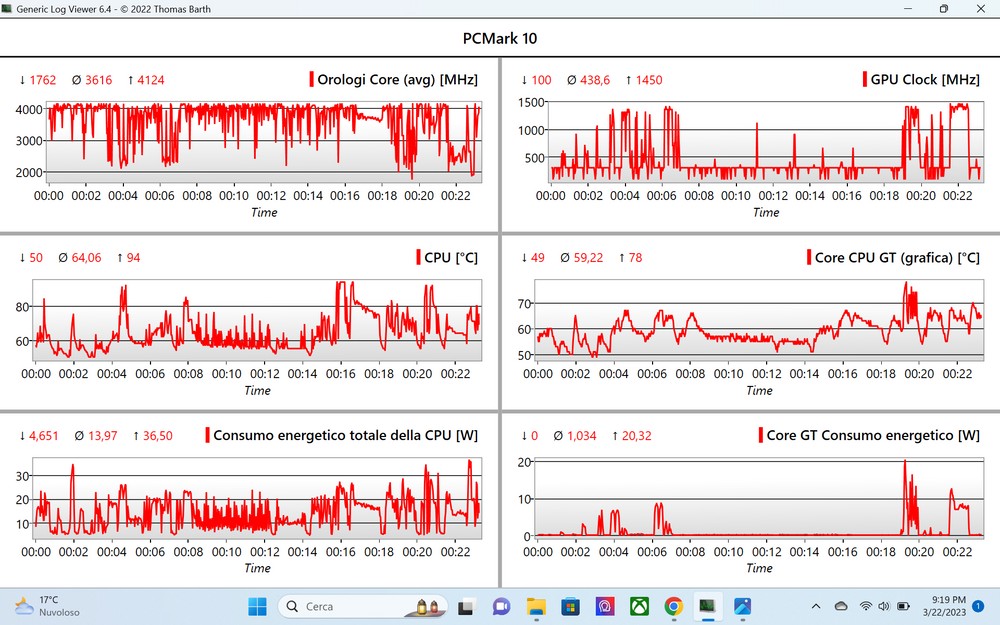Click the GPU clock average value 438,6
Viewport: 1000px width, 625px height.
click(x=595, y=80)
